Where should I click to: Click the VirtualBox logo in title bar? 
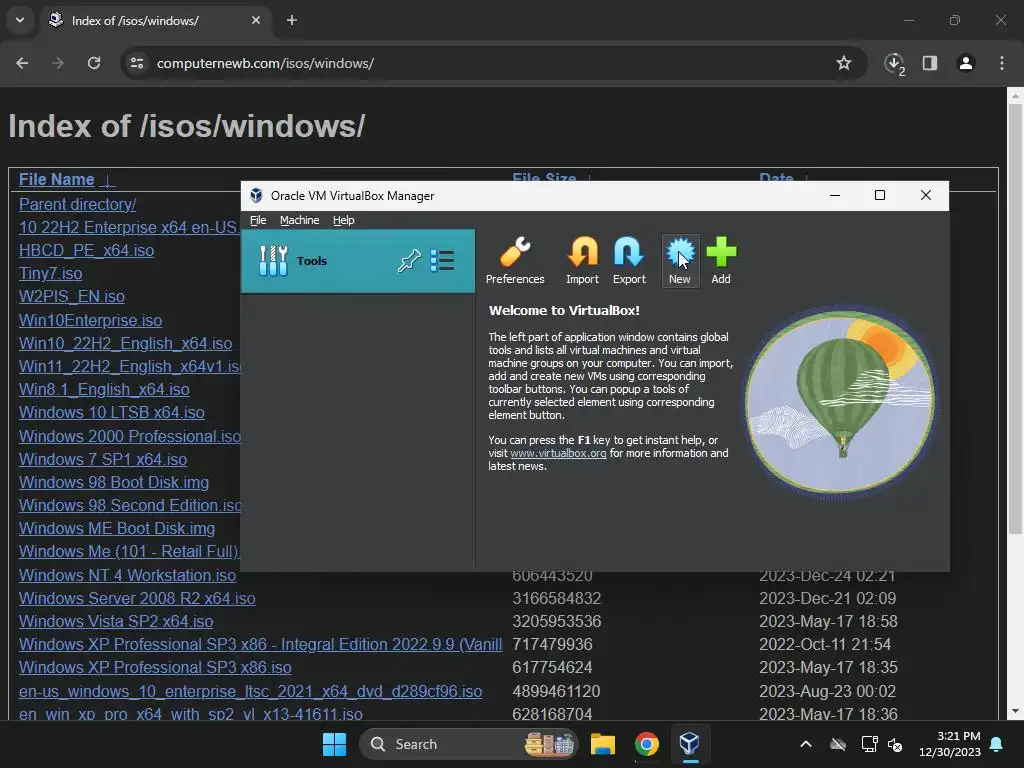tap(257, 195)
